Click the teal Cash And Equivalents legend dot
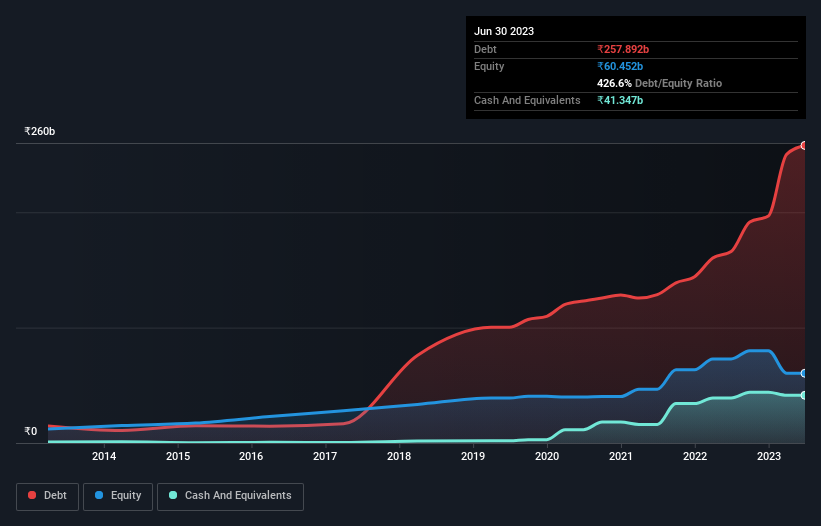 pyautogui.click(x=173, y=495)
